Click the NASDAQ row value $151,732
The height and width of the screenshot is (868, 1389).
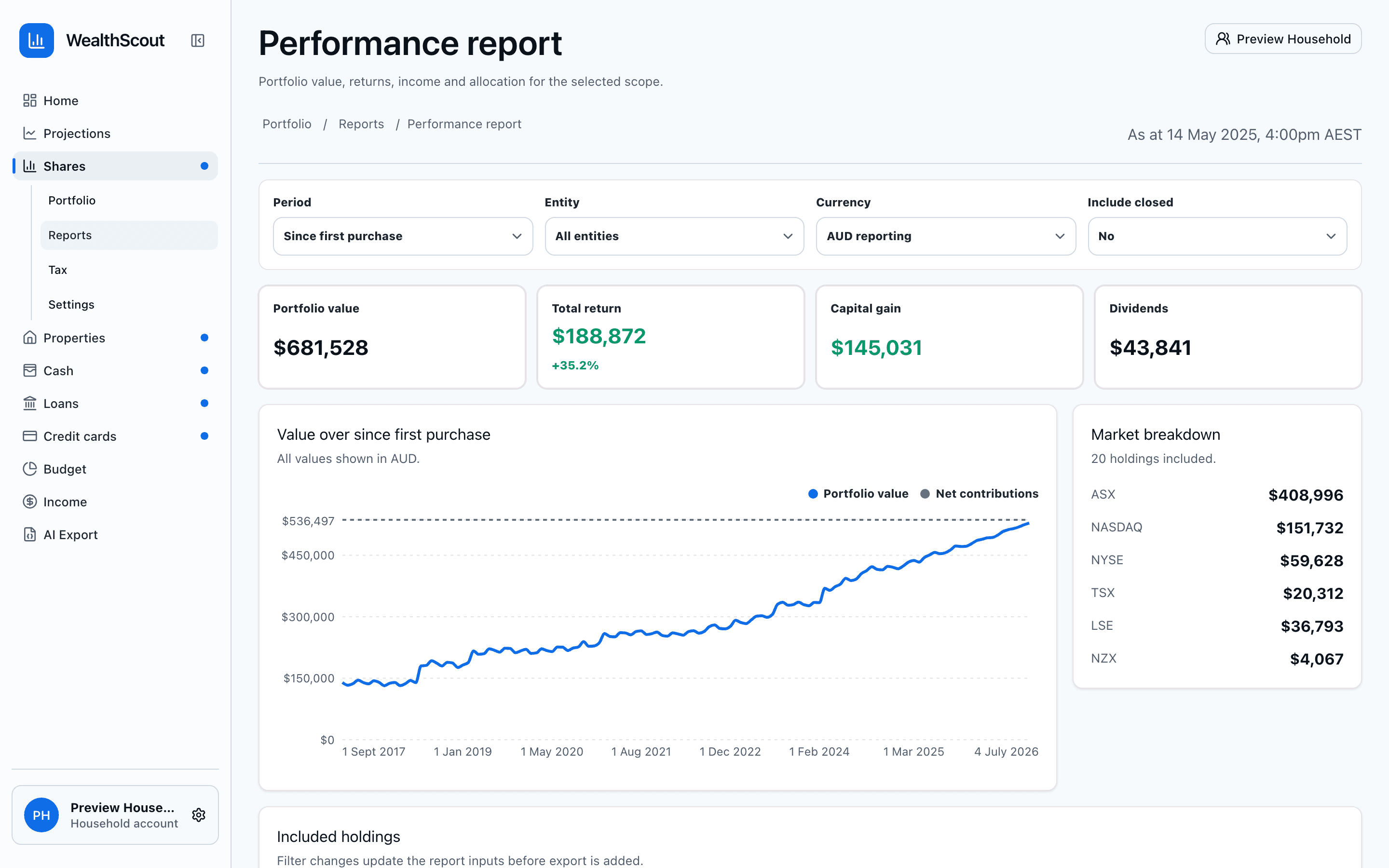(x=1309, y=528)
